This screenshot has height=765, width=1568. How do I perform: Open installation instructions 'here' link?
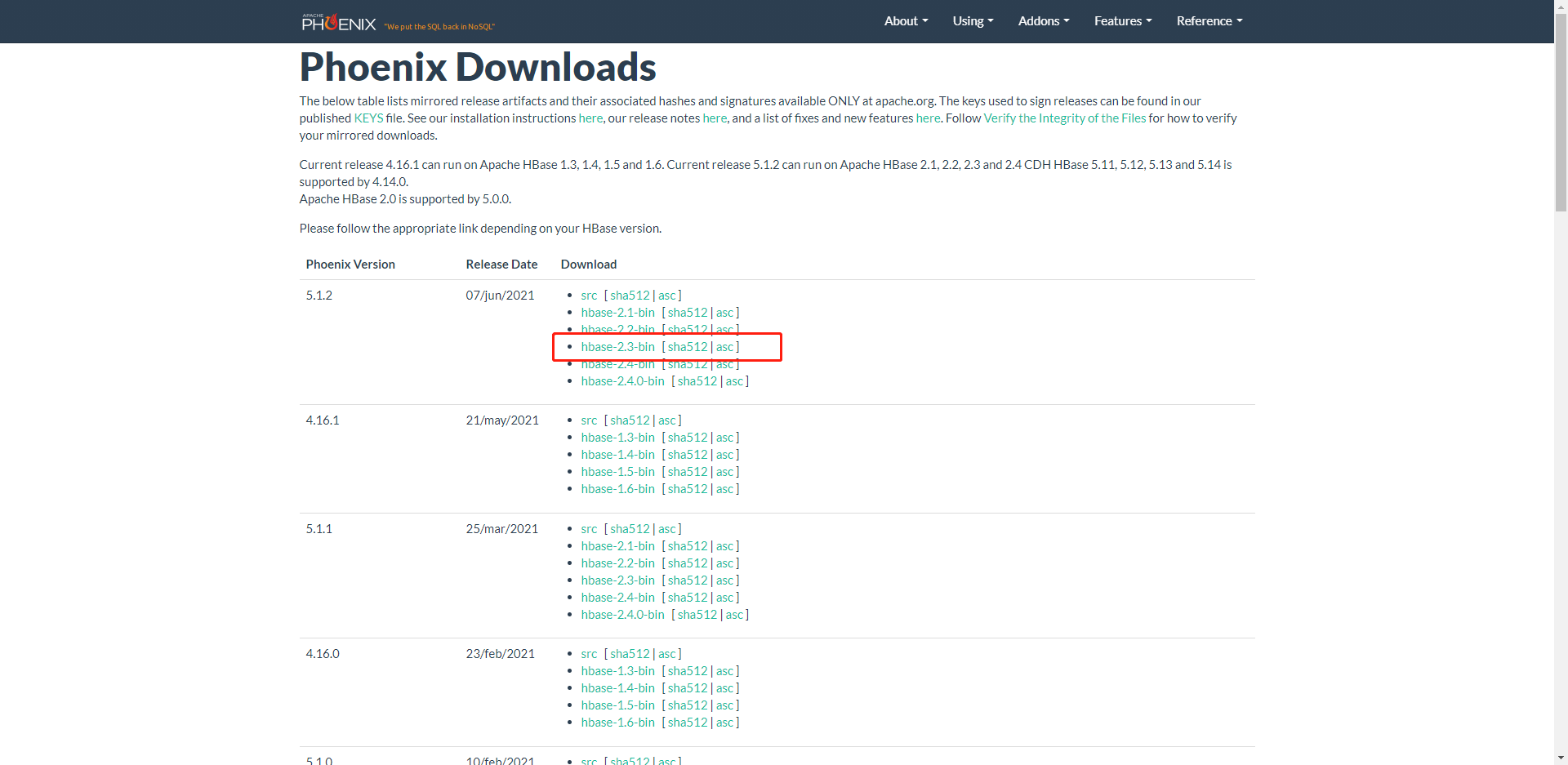click(590, 118)
